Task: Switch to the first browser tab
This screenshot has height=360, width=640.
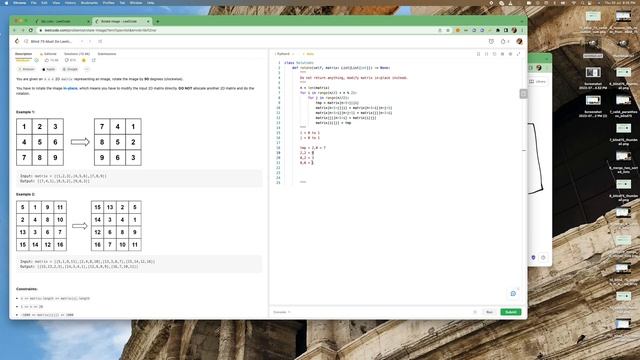Action: (62, 21)
